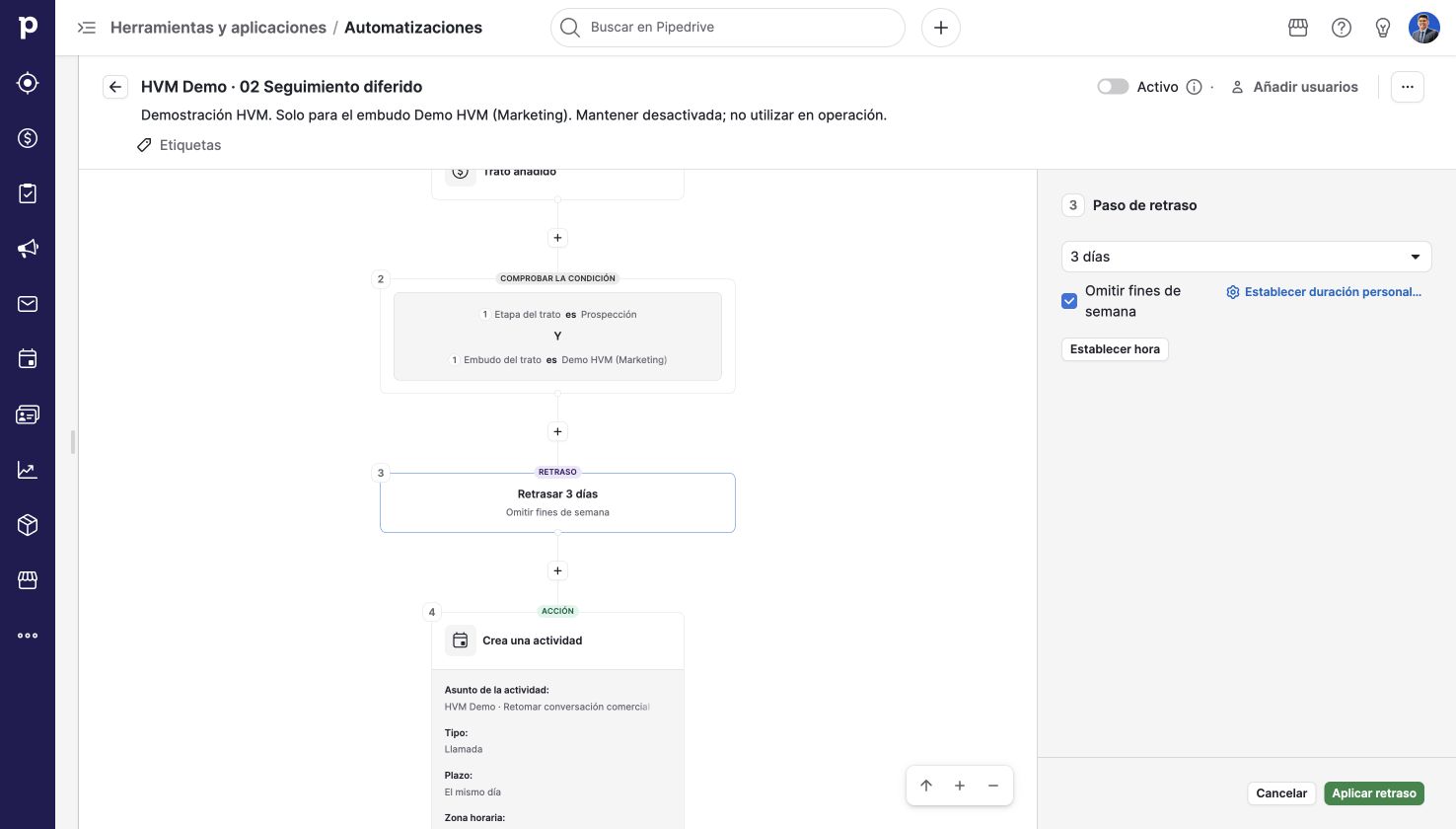Click the automation title HVM Demo
1456x829 pixels.
(281, 87)
